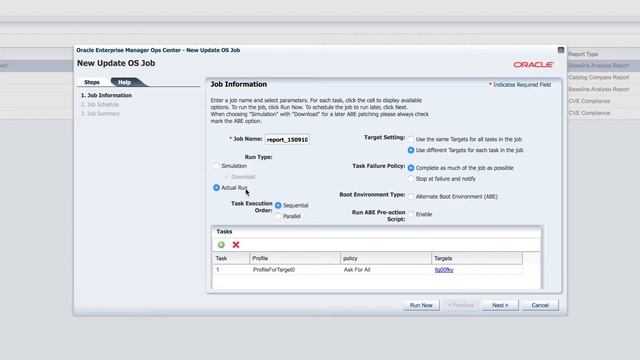This screenshot has width=640, height=360.
Task: Cancel the New Update OS Job
Action: 540,305
